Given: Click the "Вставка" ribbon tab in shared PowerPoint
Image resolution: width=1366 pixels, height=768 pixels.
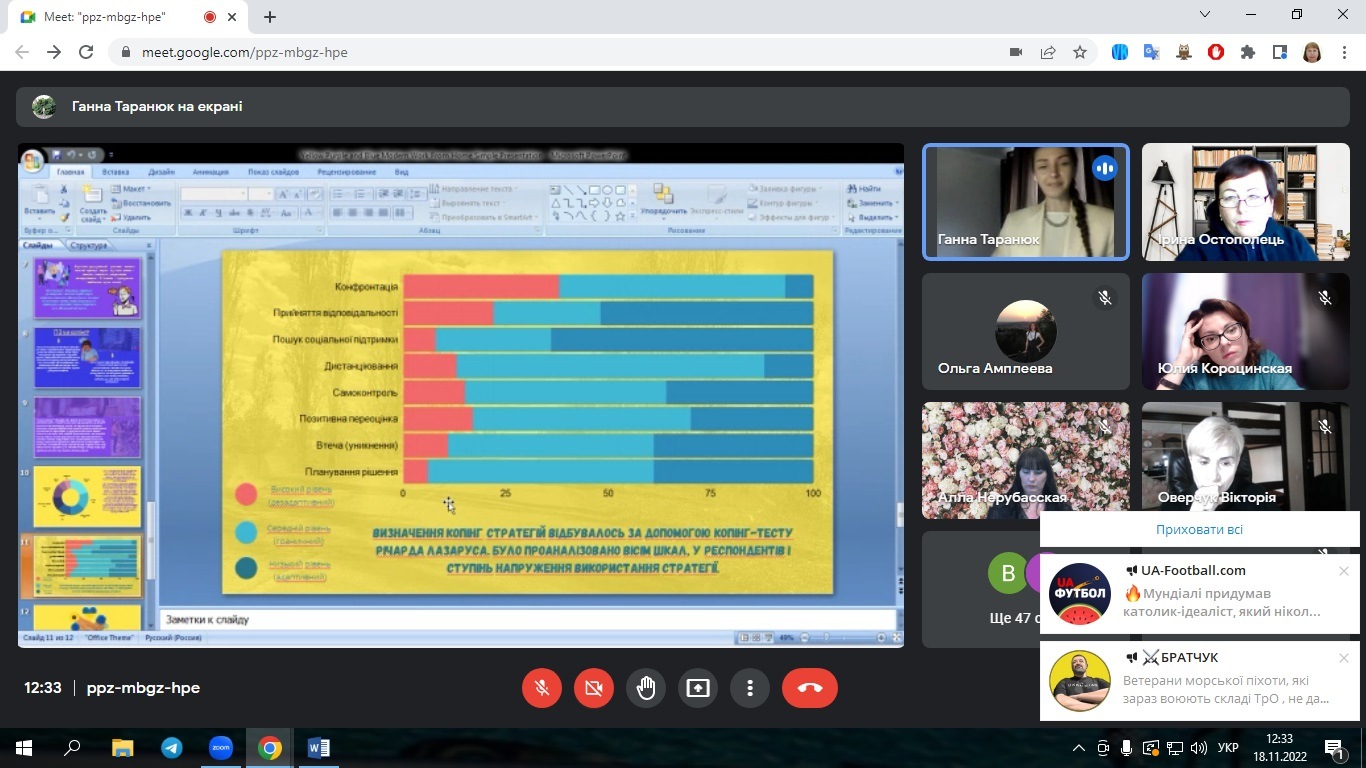Looking at the screenshot, I should [115, 172].
